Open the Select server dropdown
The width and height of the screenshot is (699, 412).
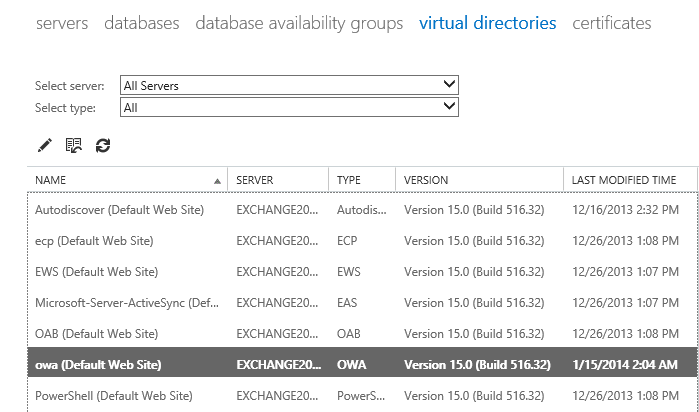pyautogui.click(x=289, y=86)
